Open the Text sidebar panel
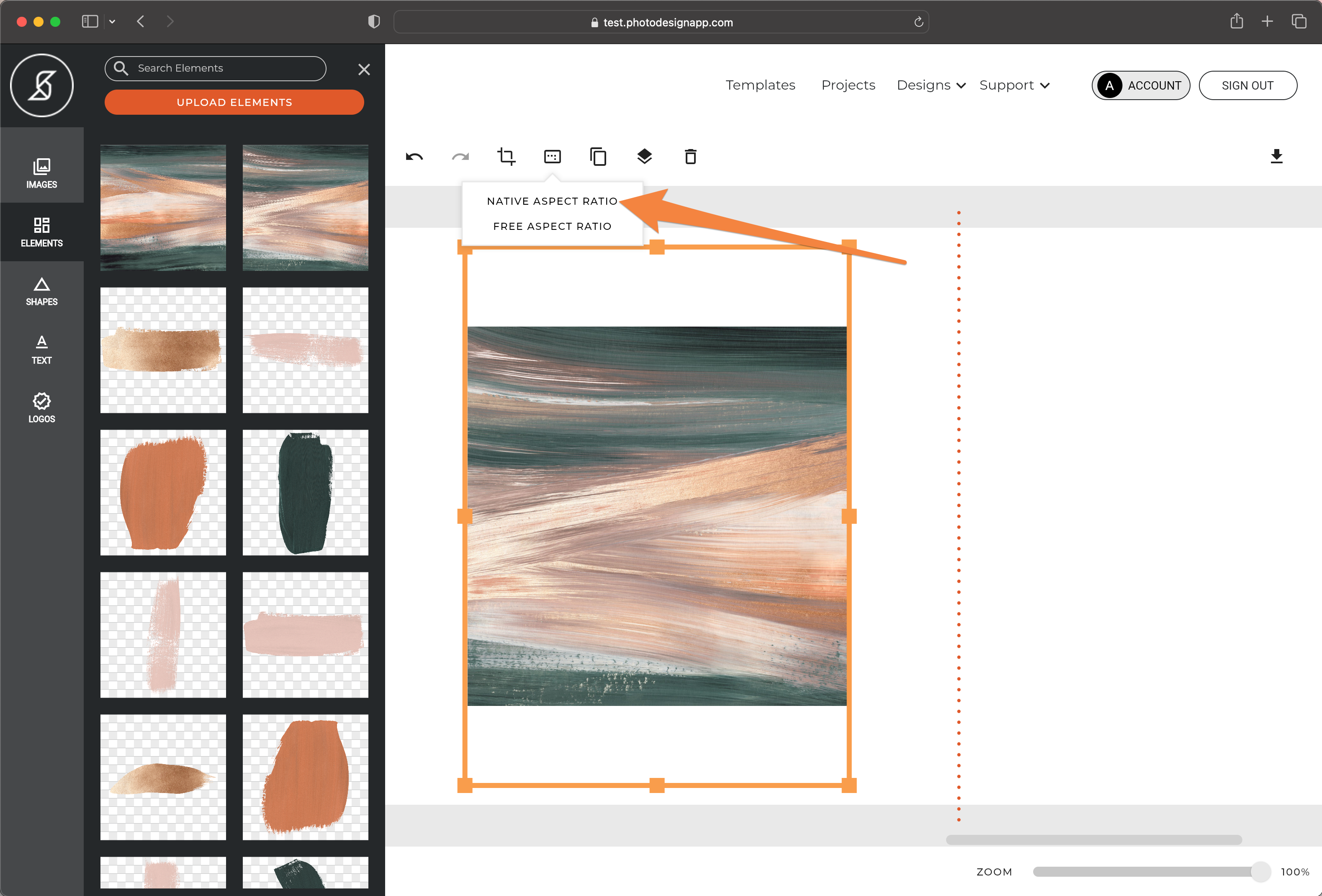The width and height of the screenshot is (1322, 896). tap(41, 350)
